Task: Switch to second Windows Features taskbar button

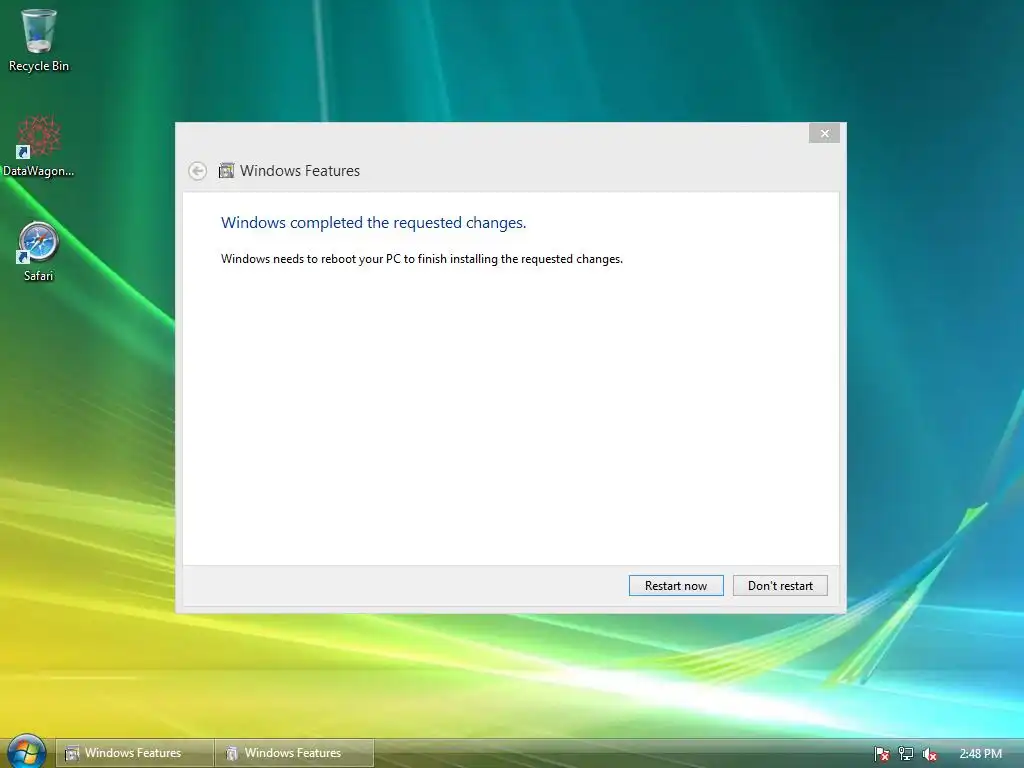Action: pyautogui.click(x=295, y=753)
